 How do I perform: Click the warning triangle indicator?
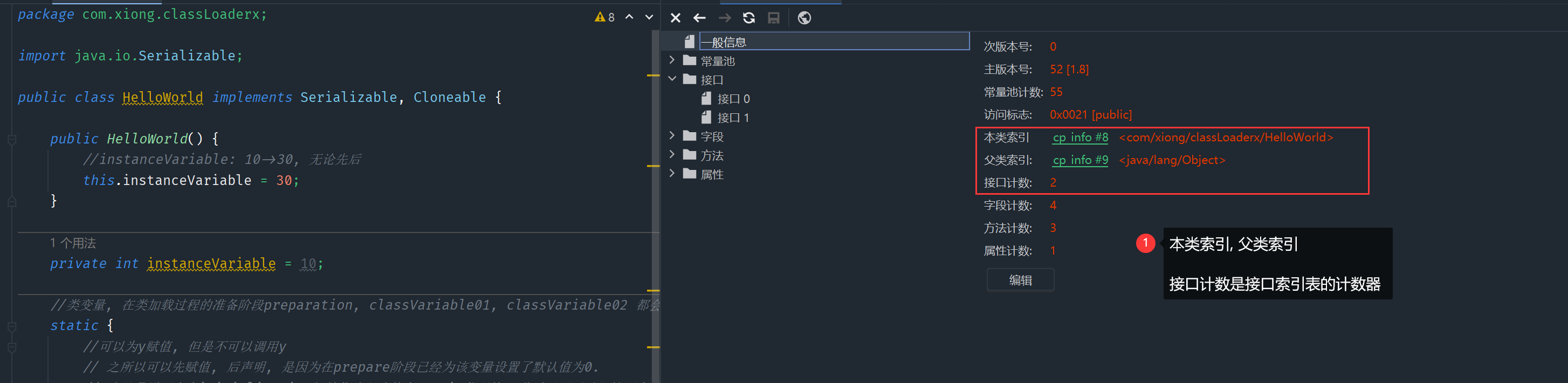tap(600, 17)
